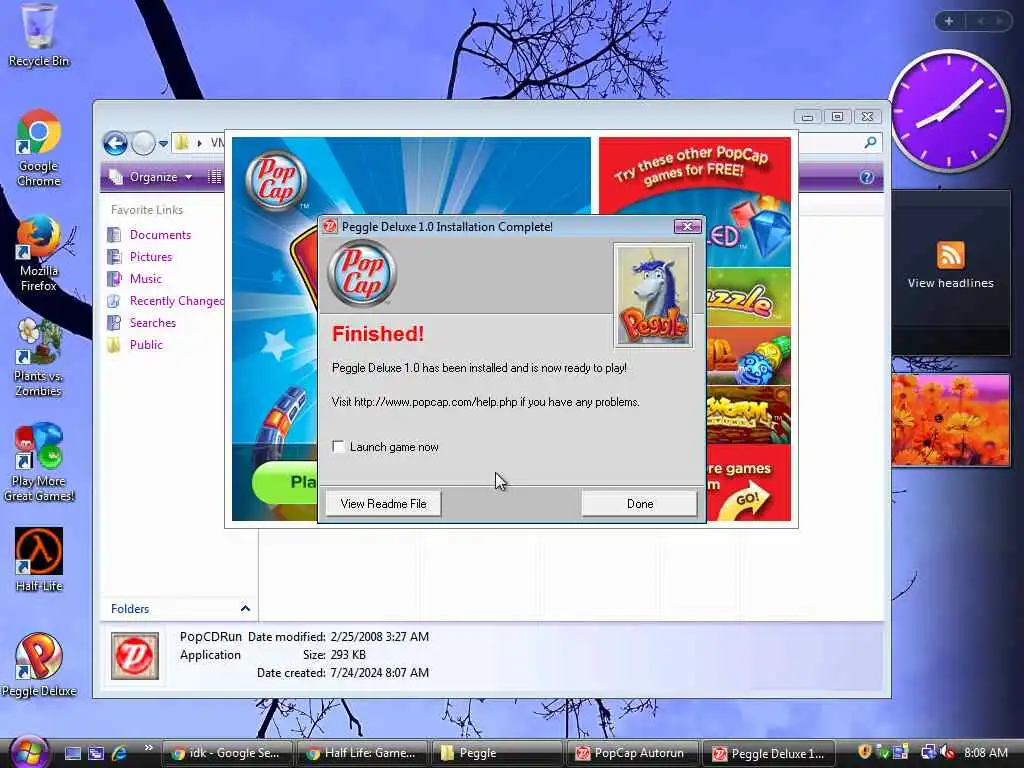Click Switch between windows quick launch icon
Screen dimensions: 1024x768
pos(96,753)
